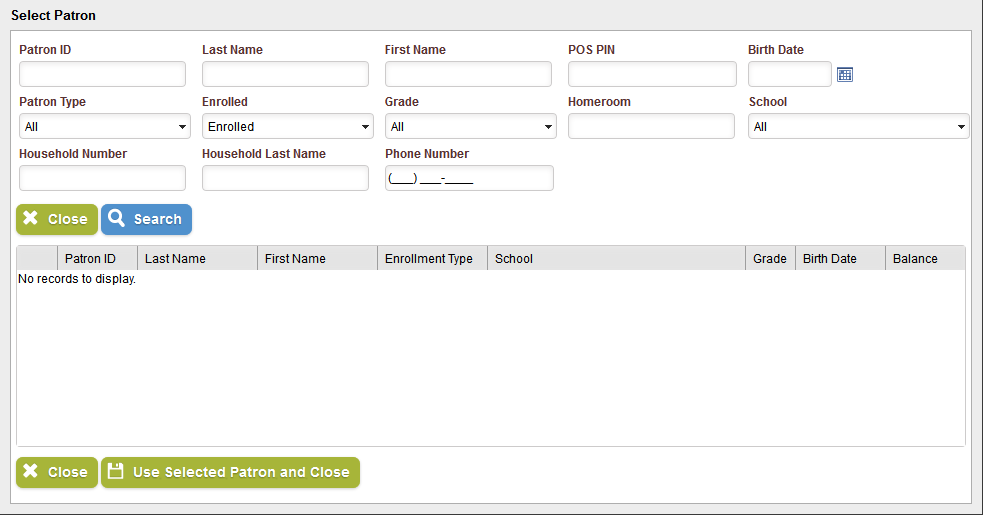The width and height of the screenshot is (983, 515).
Task: Focus the Patron ID input field
Action: click(x=102, y=74)
